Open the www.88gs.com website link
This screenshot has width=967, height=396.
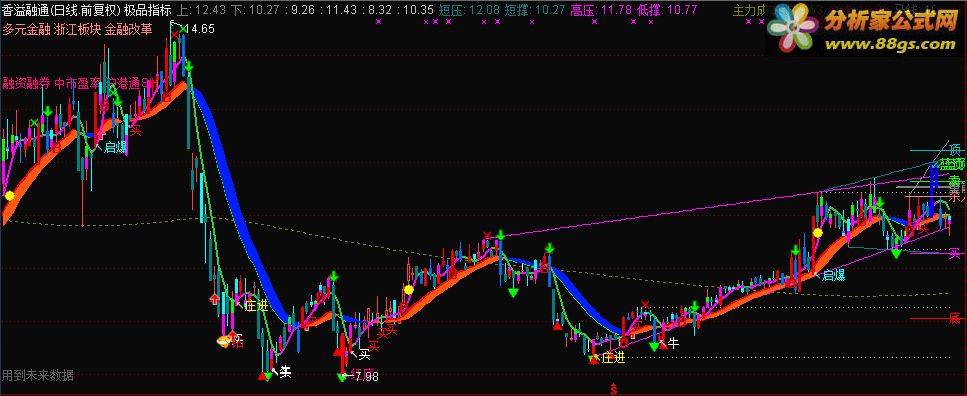pyautogui.click(x=890, y=44)
